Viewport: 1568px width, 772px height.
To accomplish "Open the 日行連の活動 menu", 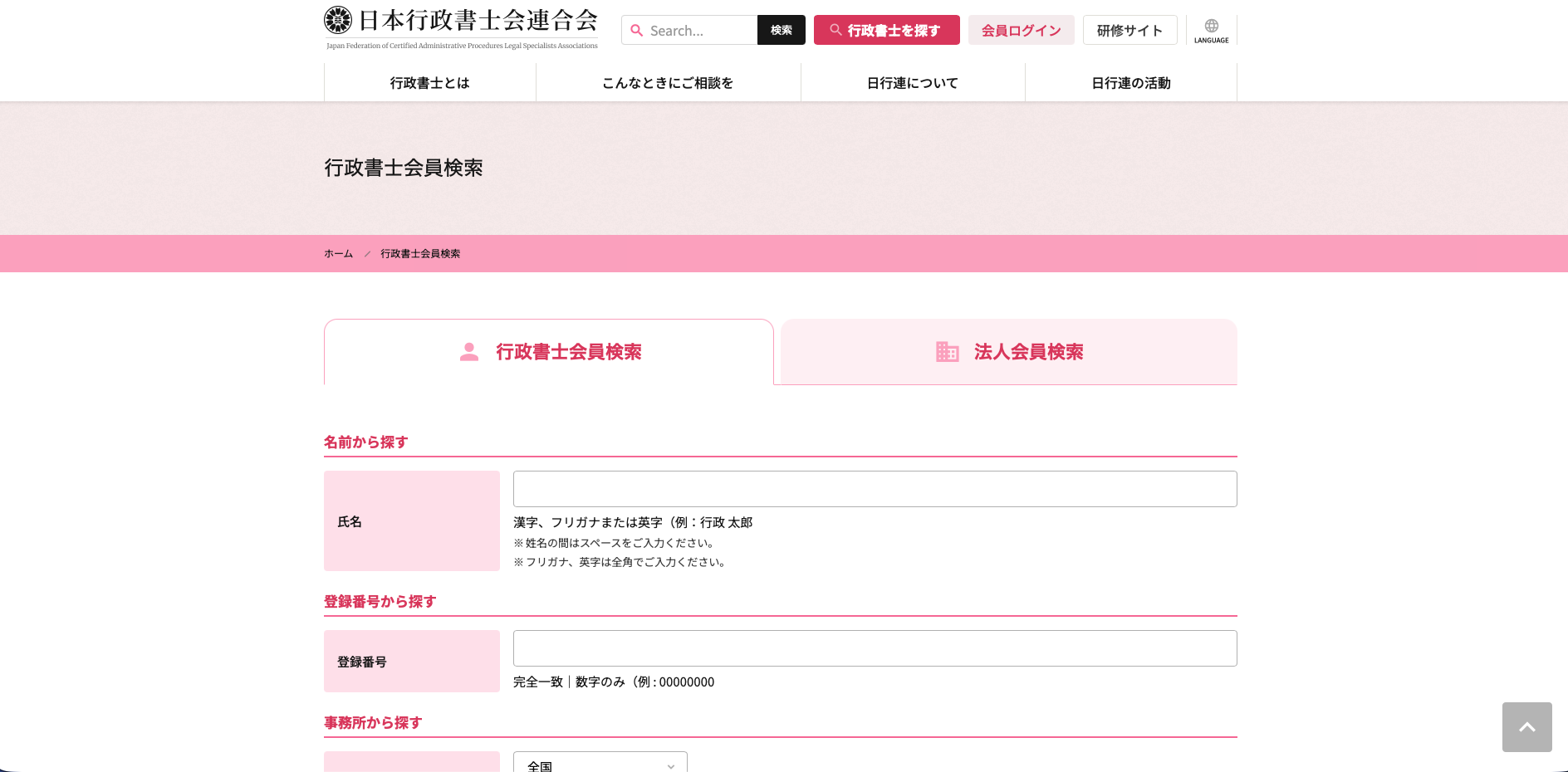I will pyautogui.click(x=1130, y=83).
